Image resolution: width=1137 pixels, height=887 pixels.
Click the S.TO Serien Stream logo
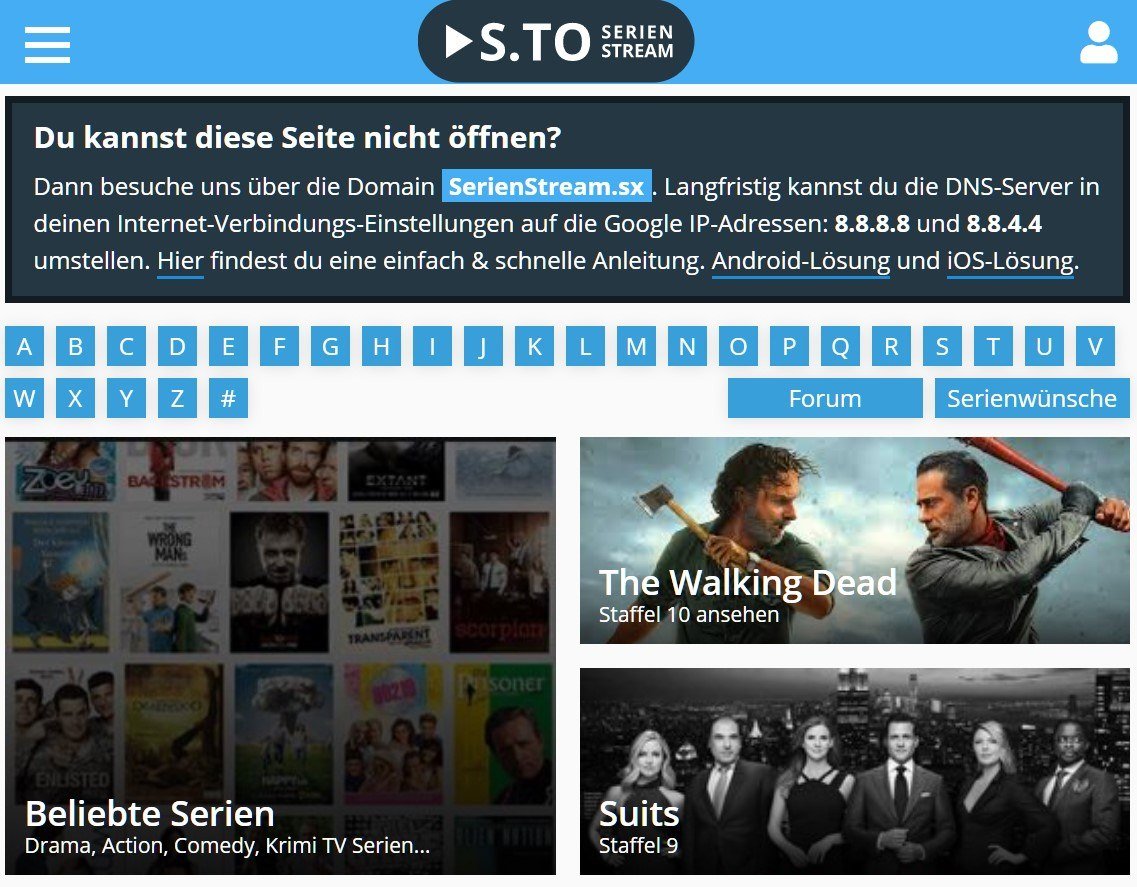click(556, 41)
